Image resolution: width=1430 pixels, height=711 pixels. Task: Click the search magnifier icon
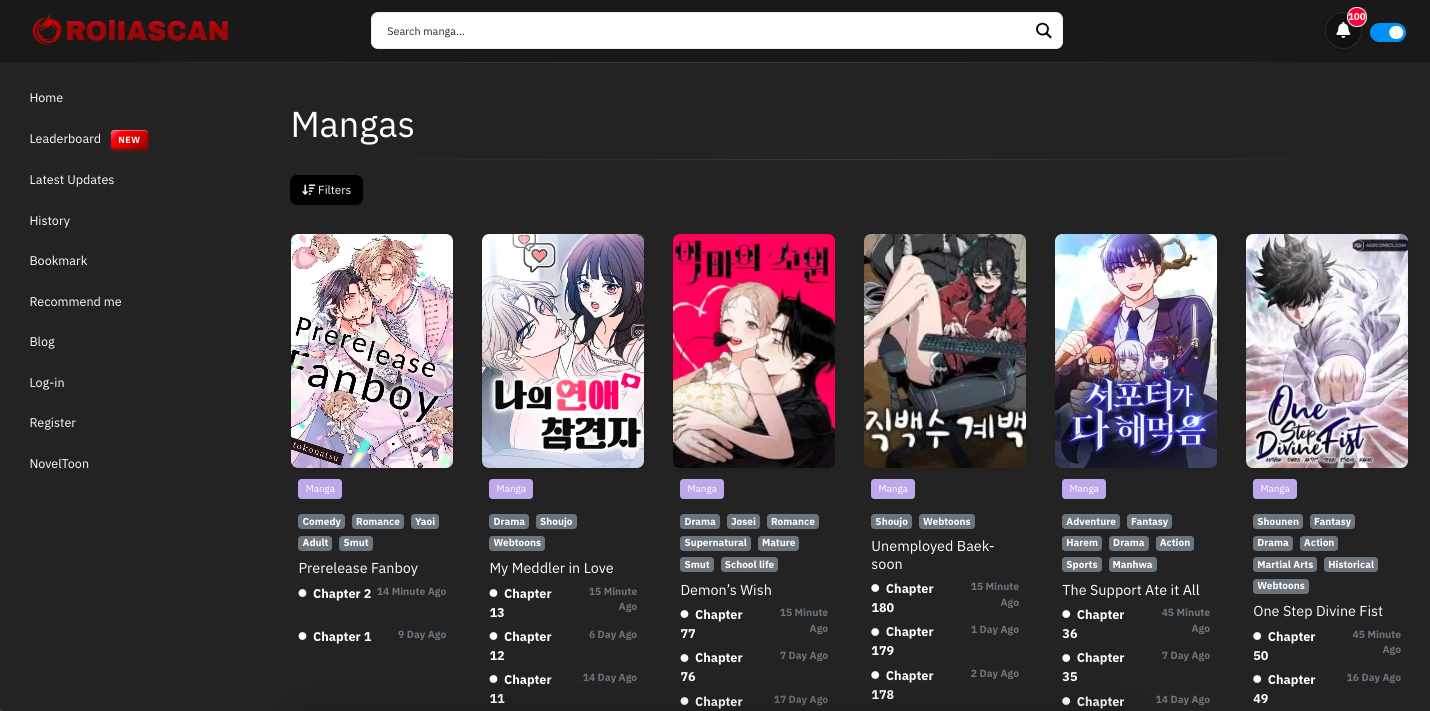(1043, 31)
